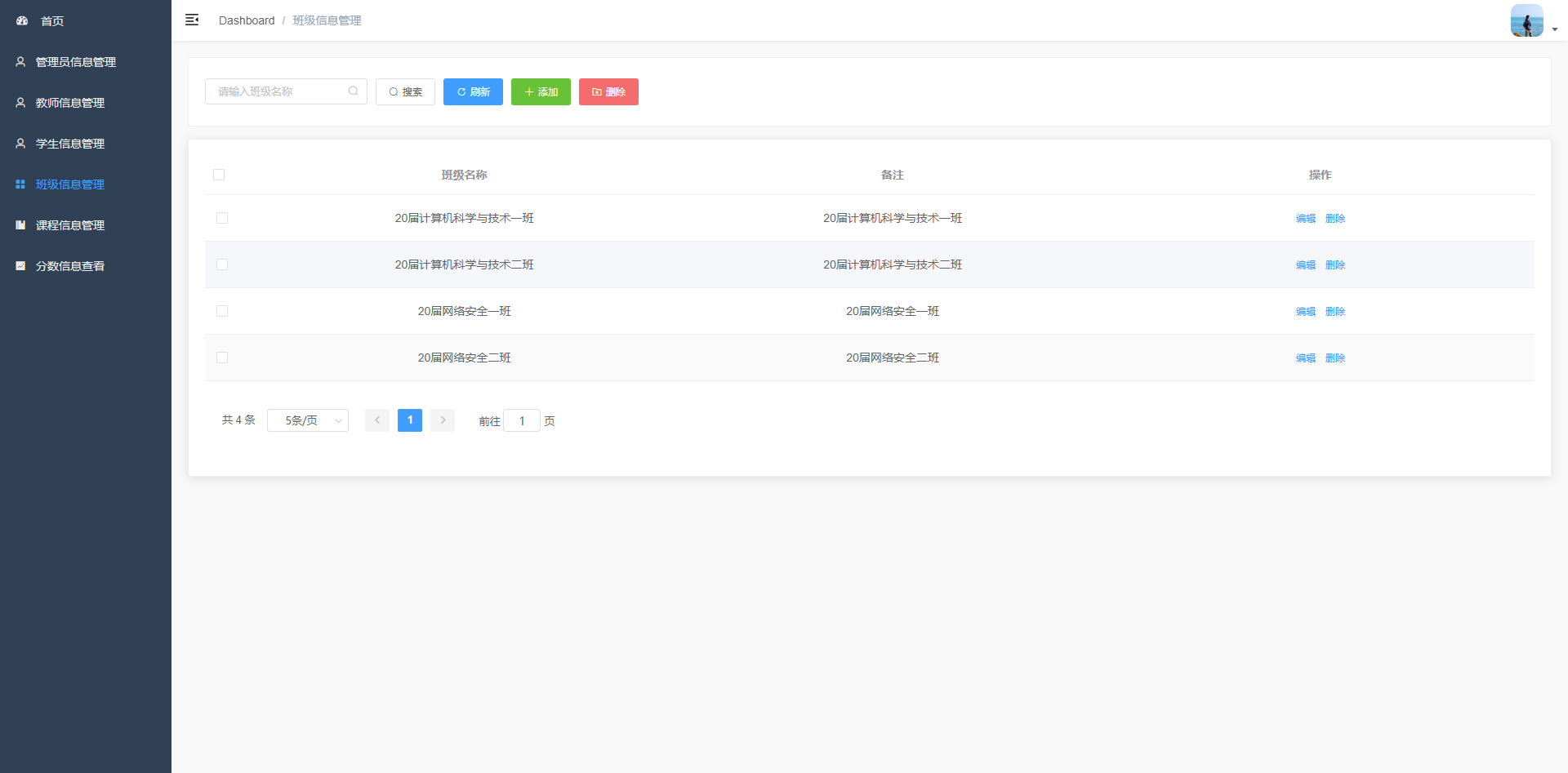The height and width of the screenshot is (773, 1568).
Task: Click the dashboard icon beside 首页
Action: point(22,20)
